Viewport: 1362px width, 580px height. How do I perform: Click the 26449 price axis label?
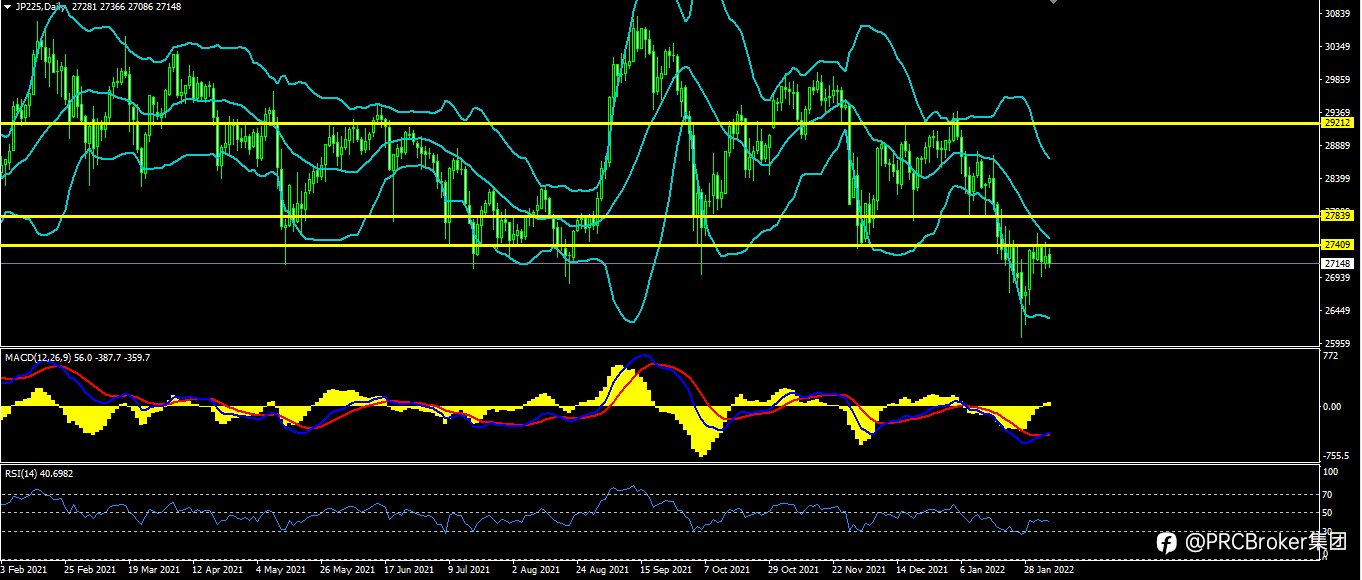1337,311
